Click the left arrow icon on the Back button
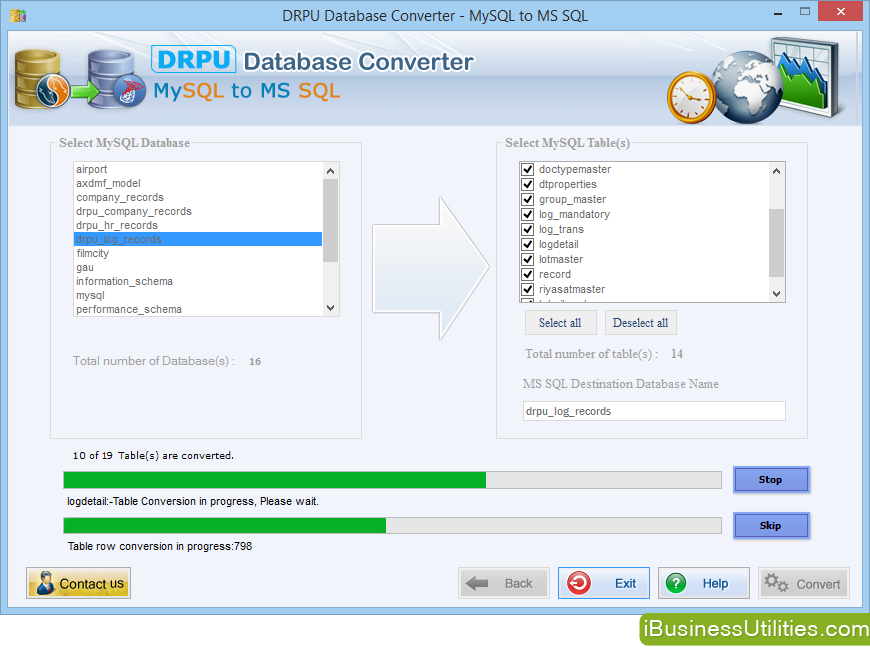 point(477,583)
